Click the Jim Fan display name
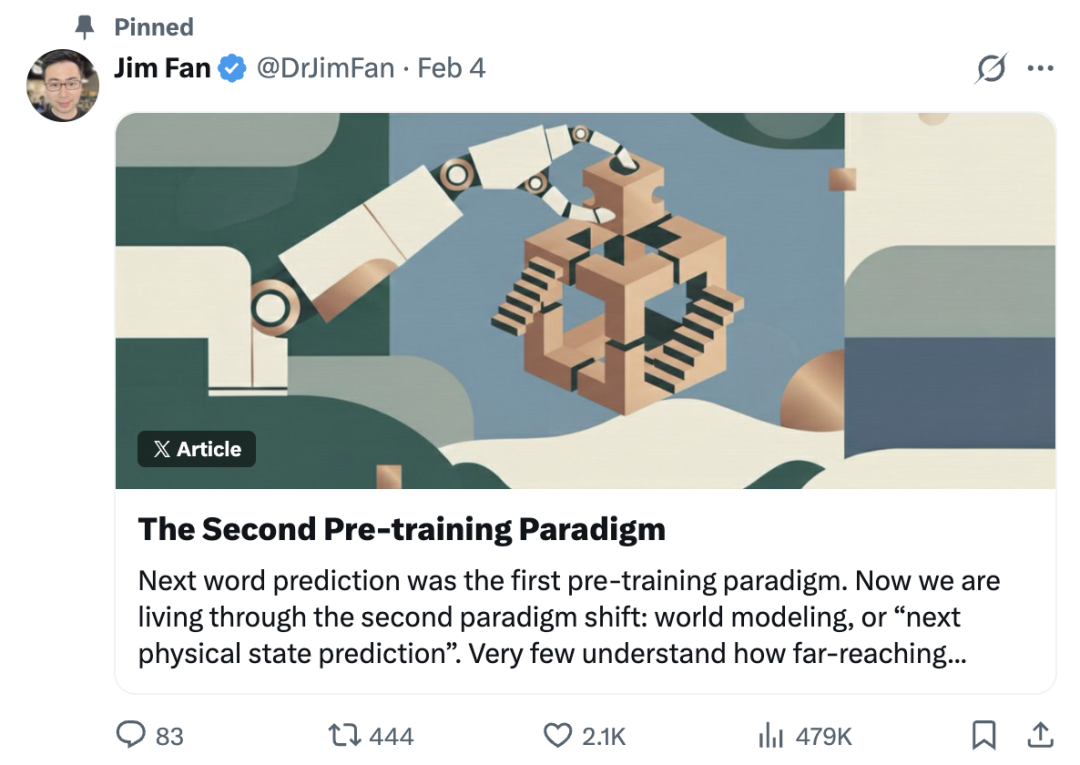1080x765 pixels. [162, 69]
